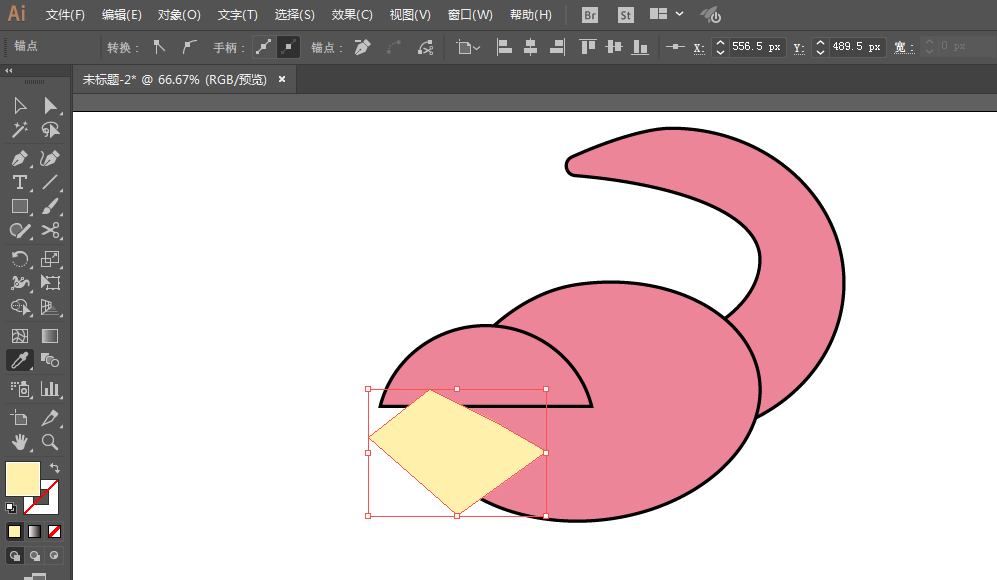This screenshot has width=997, height=580.
Task: Pick the Magic Wand tool
Action: [20, 130]
